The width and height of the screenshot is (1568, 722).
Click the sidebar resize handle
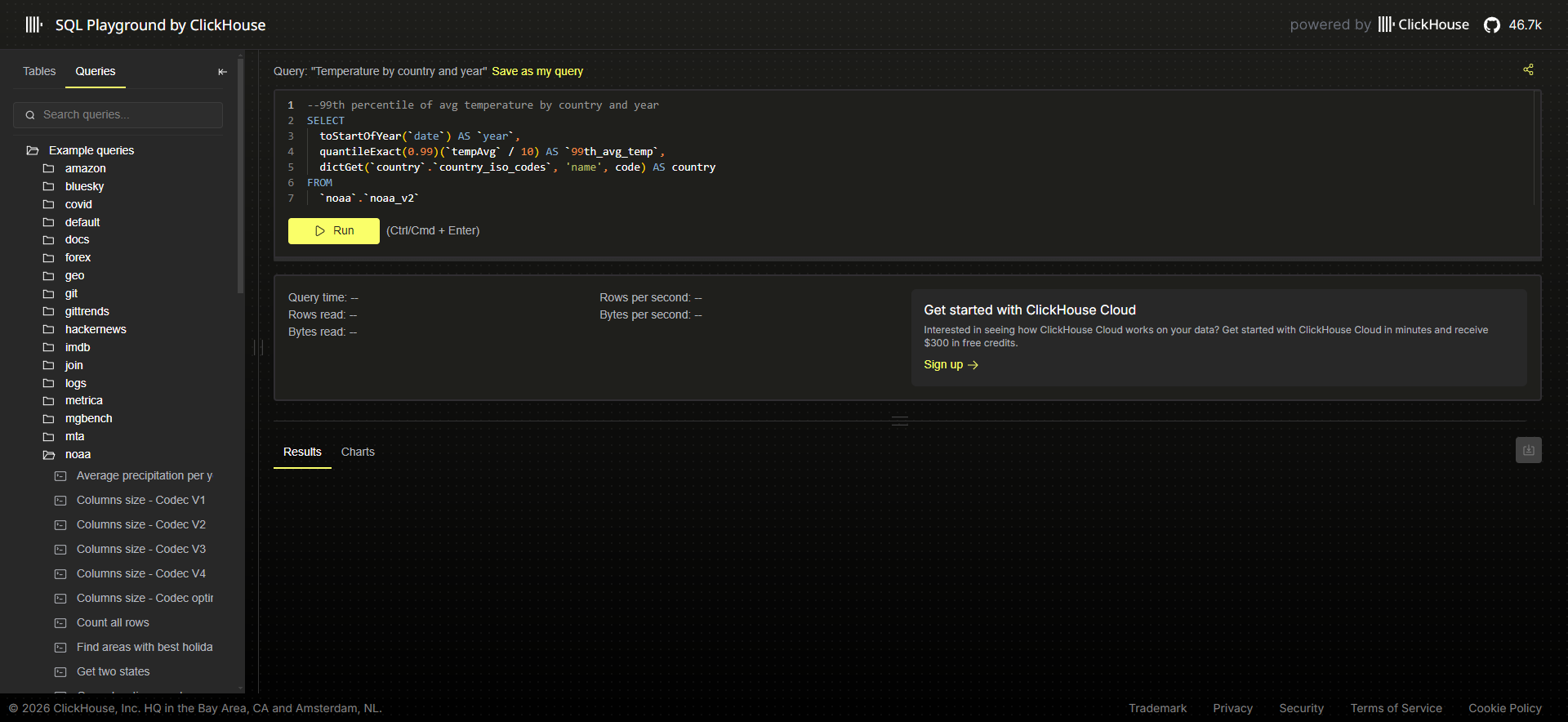pyautogui.click(x=258, y=347)
